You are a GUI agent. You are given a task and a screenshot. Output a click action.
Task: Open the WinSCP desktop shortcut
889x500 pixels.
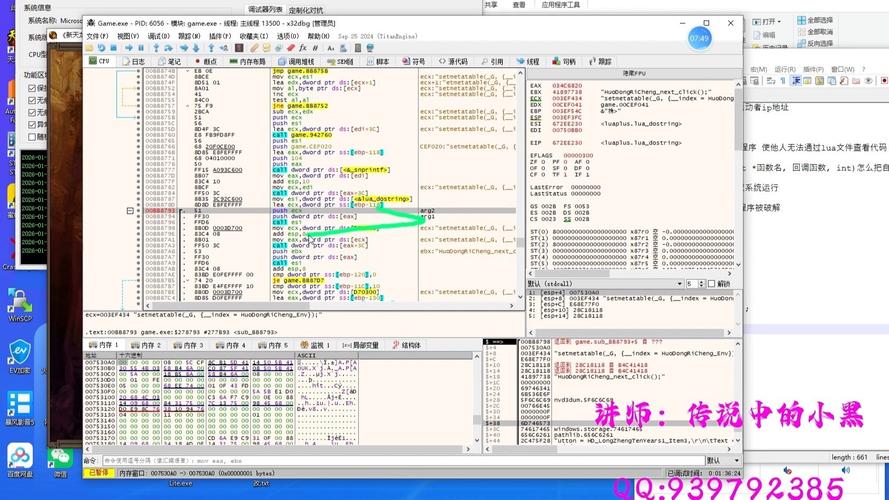click(20, 302)
